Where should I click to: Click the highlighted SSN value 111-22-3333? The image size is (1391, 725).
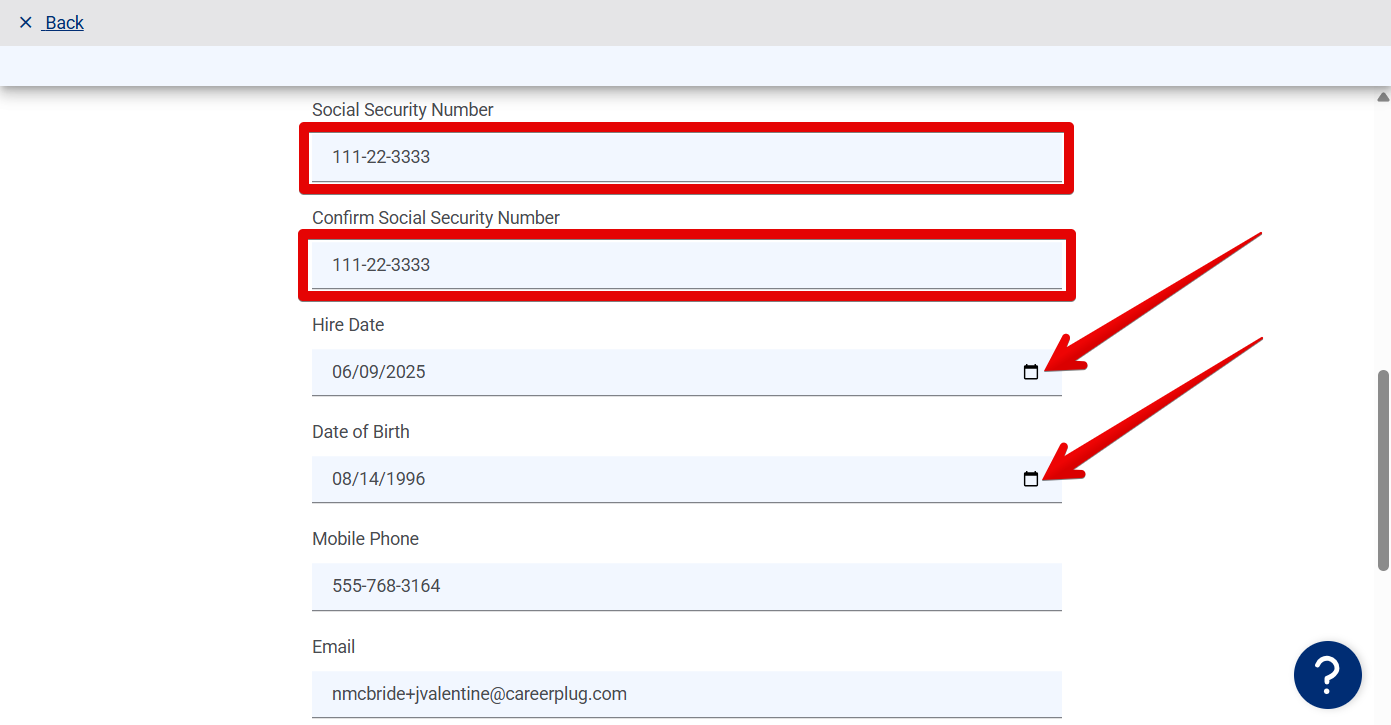pos(380,157)
